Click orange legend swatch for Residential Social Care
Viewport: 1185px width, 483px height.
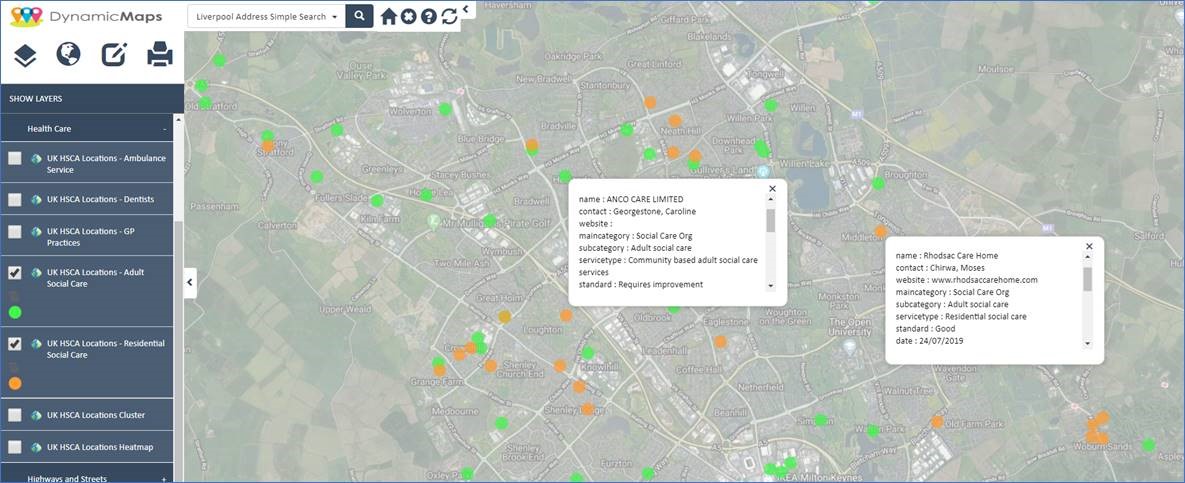pyautogui.click(x=14, y=383)
